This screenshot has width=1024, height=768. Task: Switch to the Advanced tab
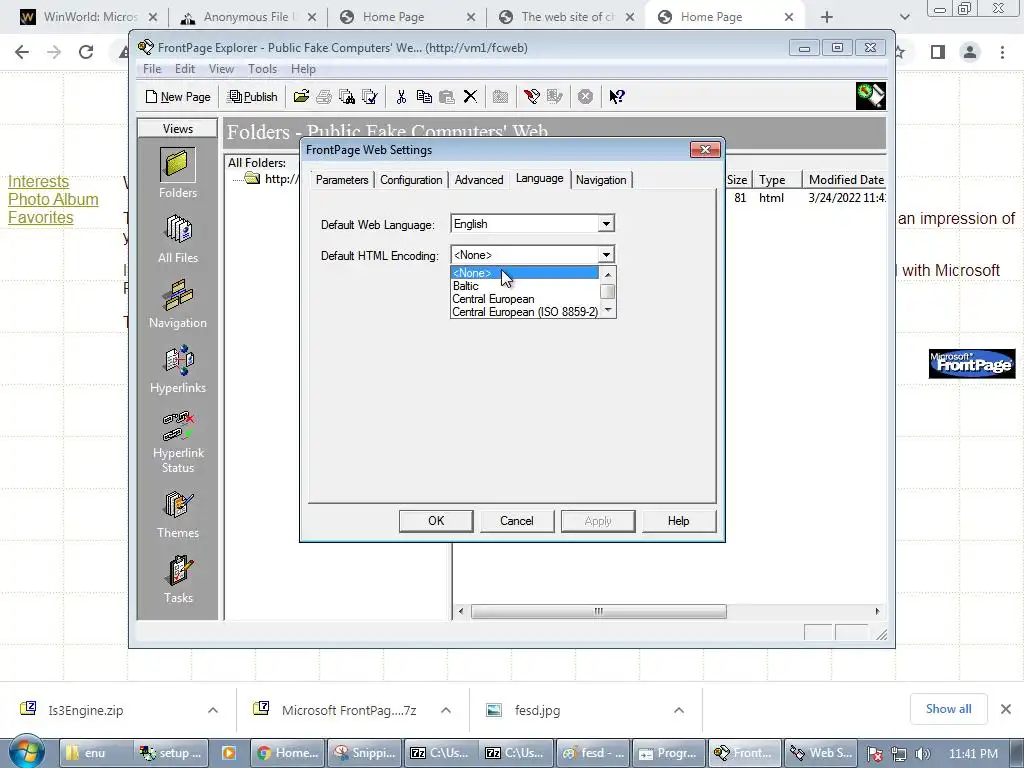pyautogui.click(x=479, y=180)
